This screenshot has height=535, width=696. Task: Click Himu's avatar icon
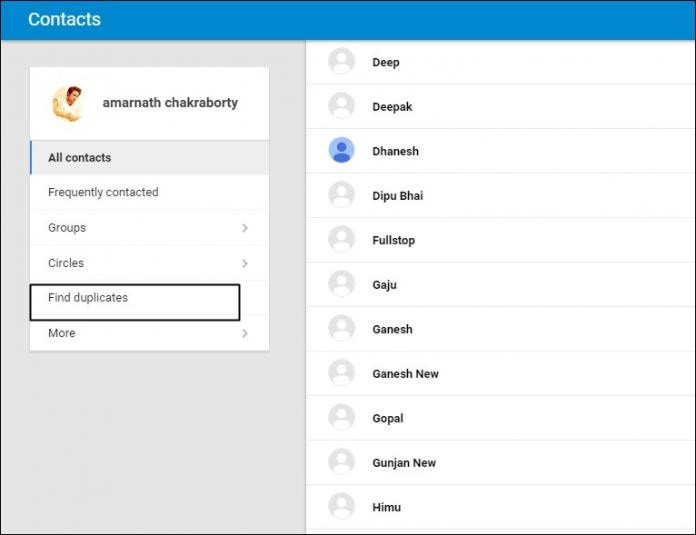point(341,506)
